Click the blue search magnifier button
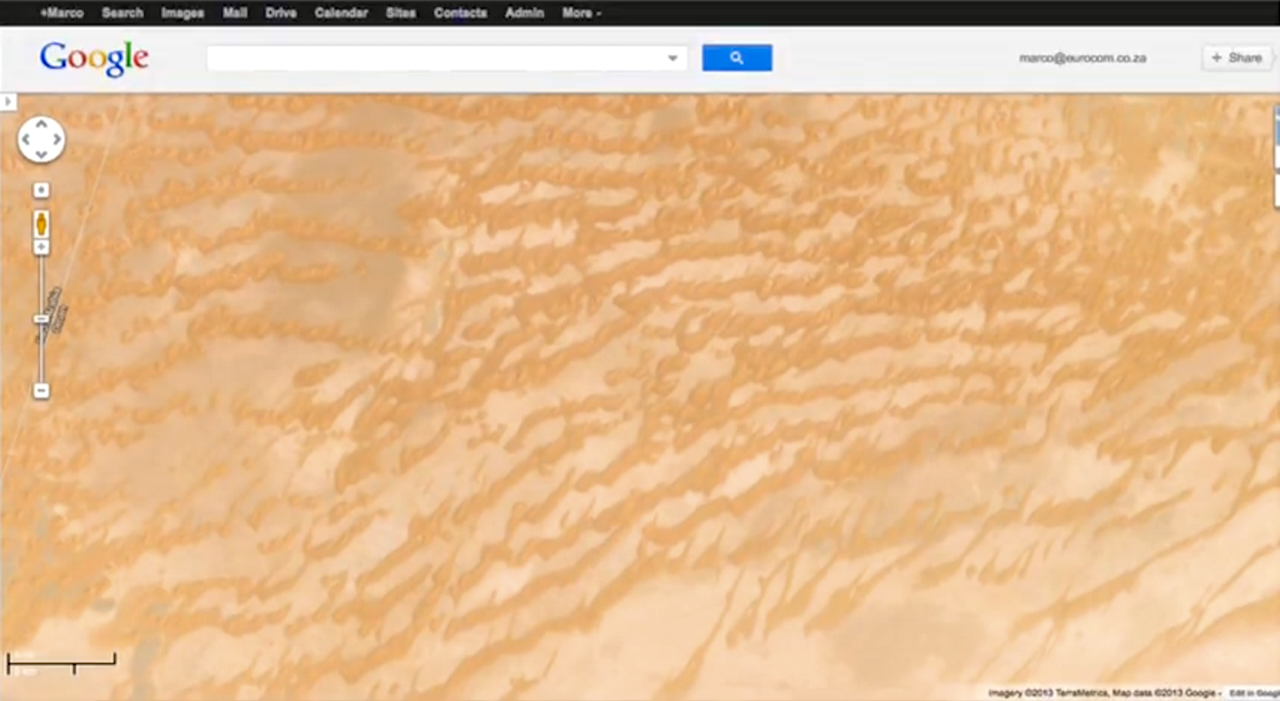 tap(736, 58)
